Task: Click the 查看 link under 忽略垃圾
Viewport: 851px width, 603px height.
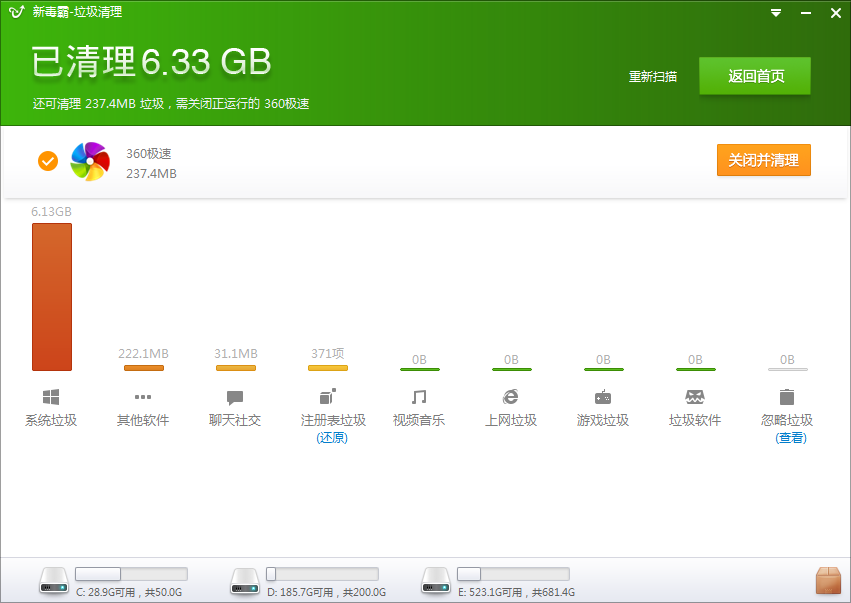Action: pos(791,438)
